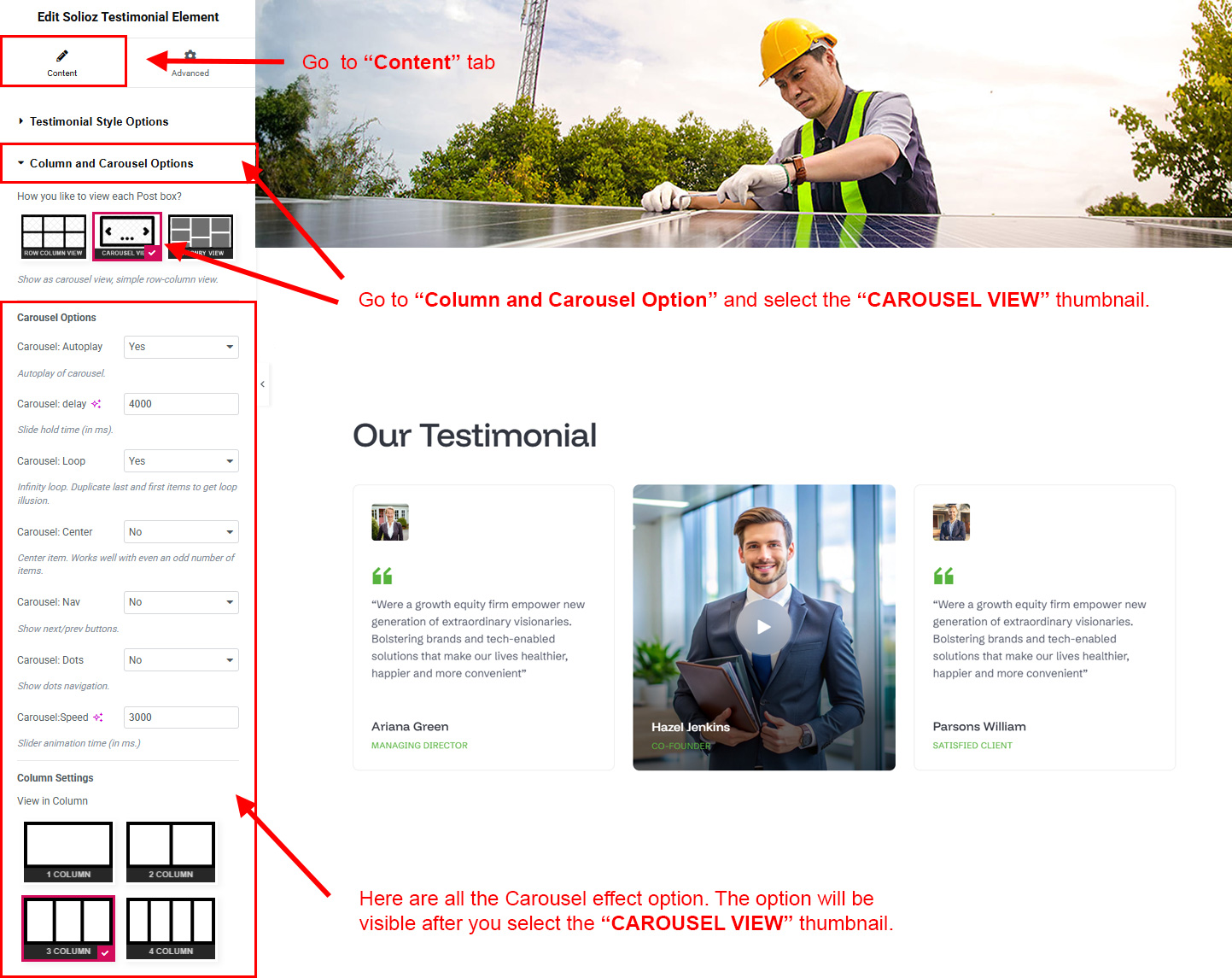
Task: Open the Content tab pencil icon
Action: 62,56
